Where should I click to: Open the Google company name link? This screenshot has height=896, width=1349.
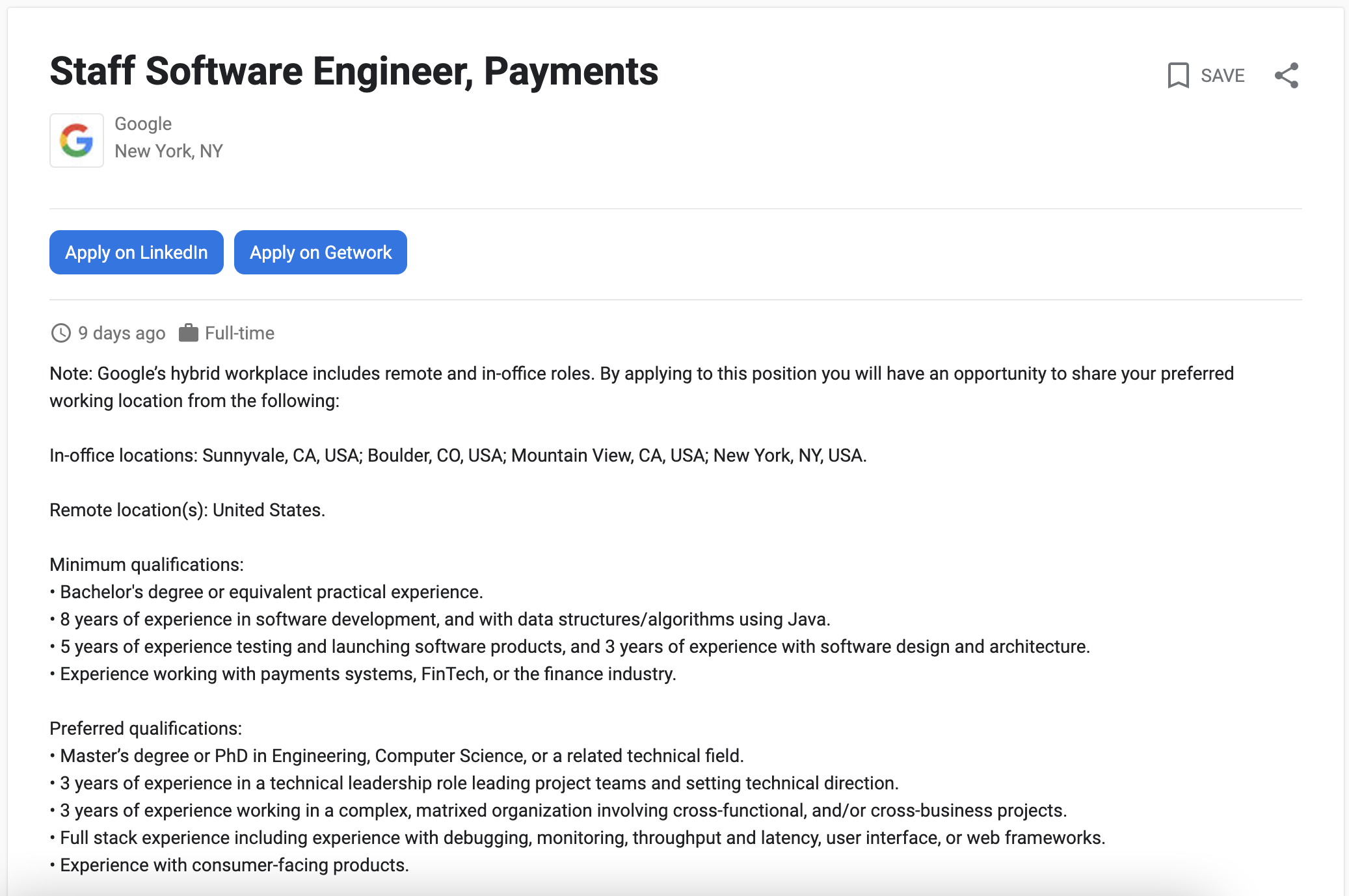(x=144, y=124)
